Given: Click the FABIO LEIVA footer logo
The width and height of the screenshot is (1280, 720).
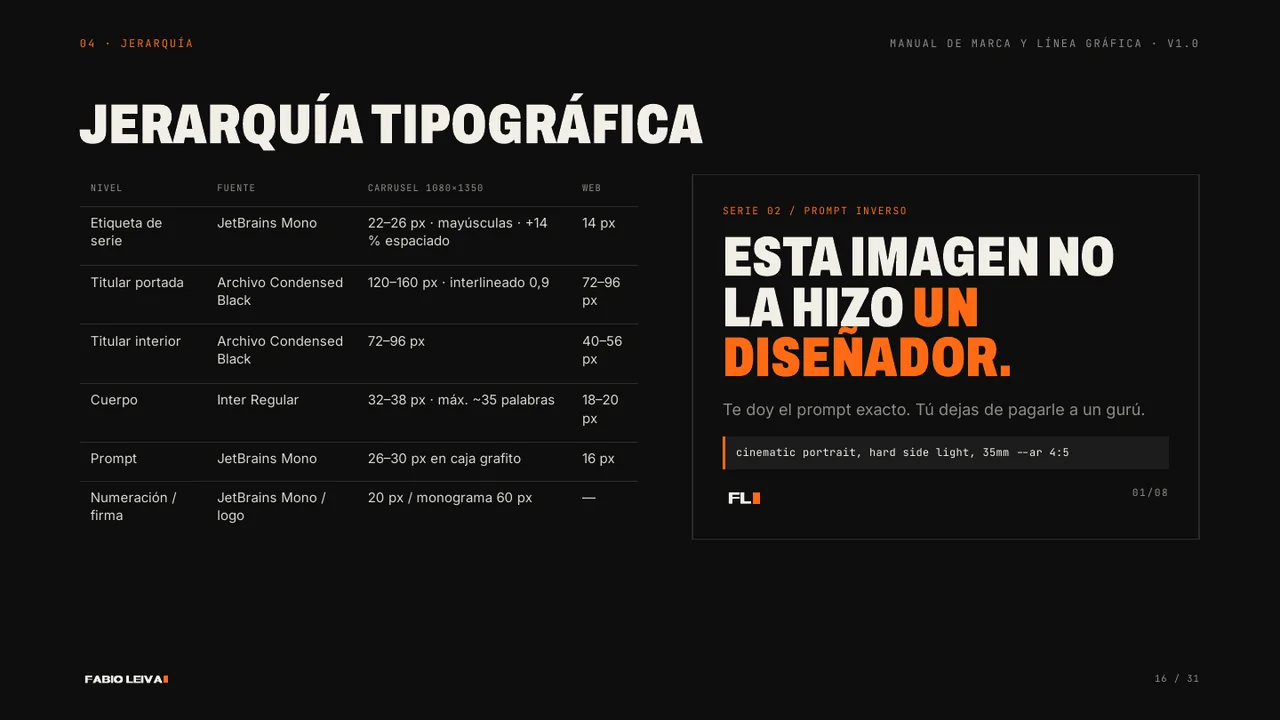Looking at the screenshot, I should tap(126, 679).
